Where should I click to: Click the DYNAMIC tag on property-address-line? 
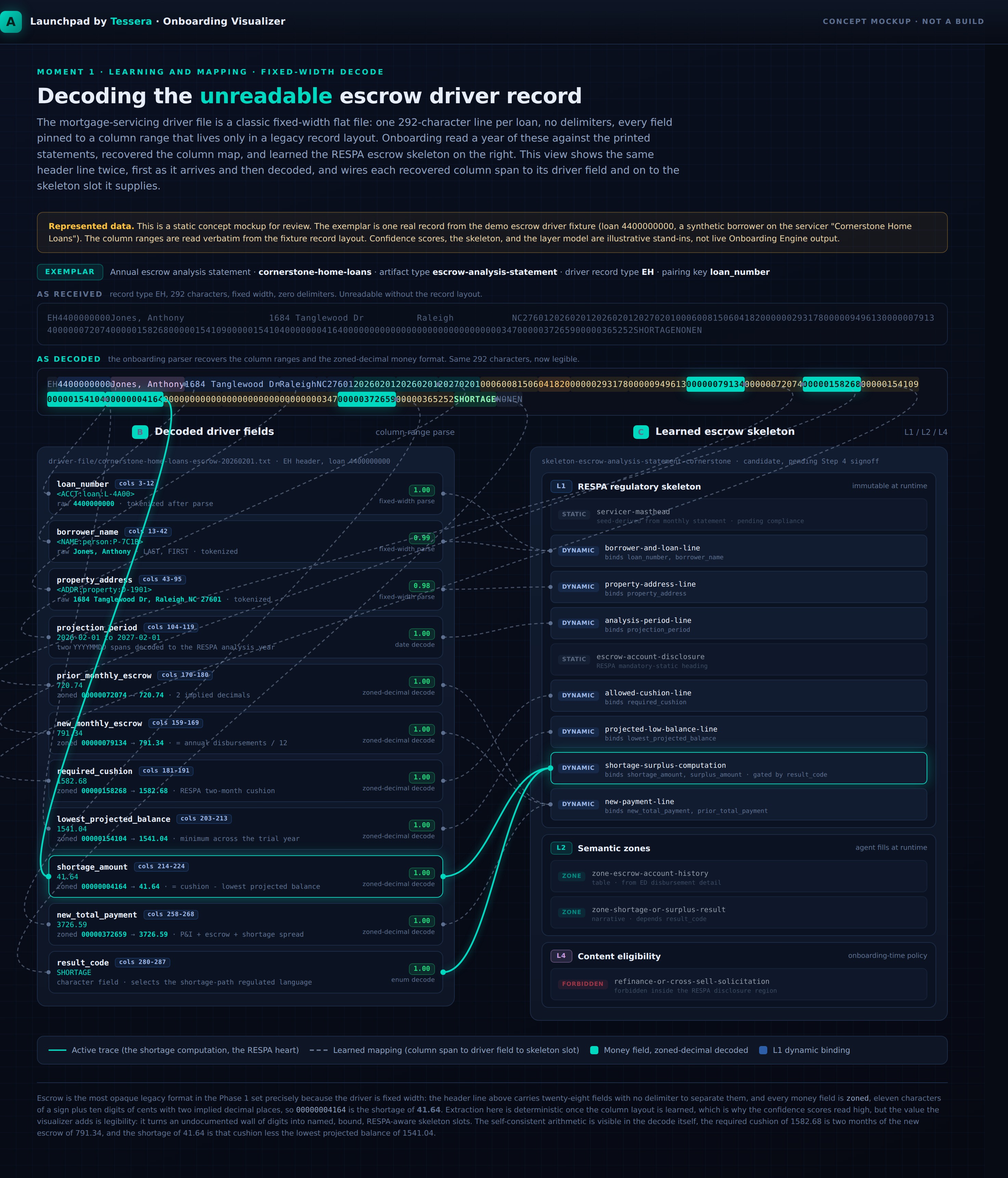578,587
